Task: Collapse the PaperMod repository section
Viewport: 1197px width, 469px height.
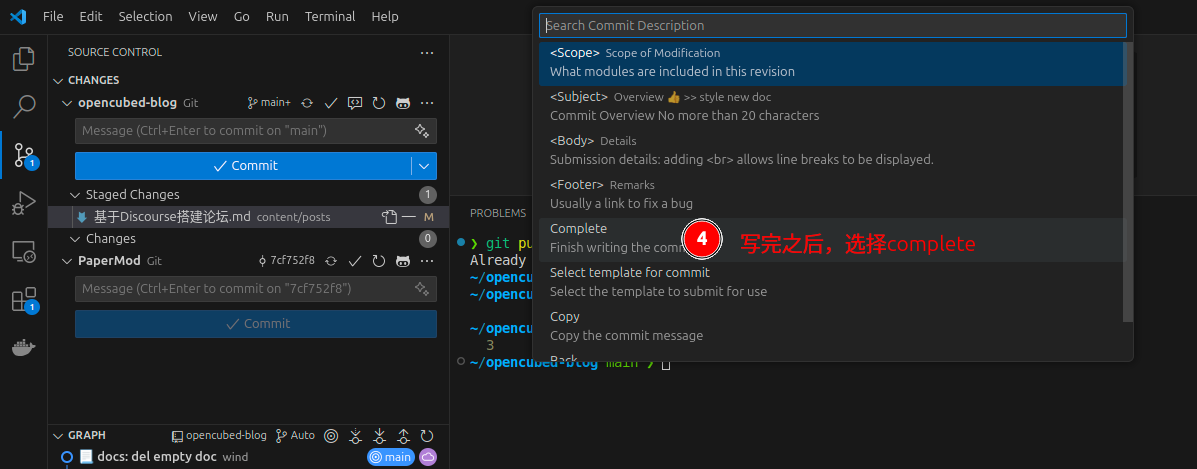Action: click(67, 261)
